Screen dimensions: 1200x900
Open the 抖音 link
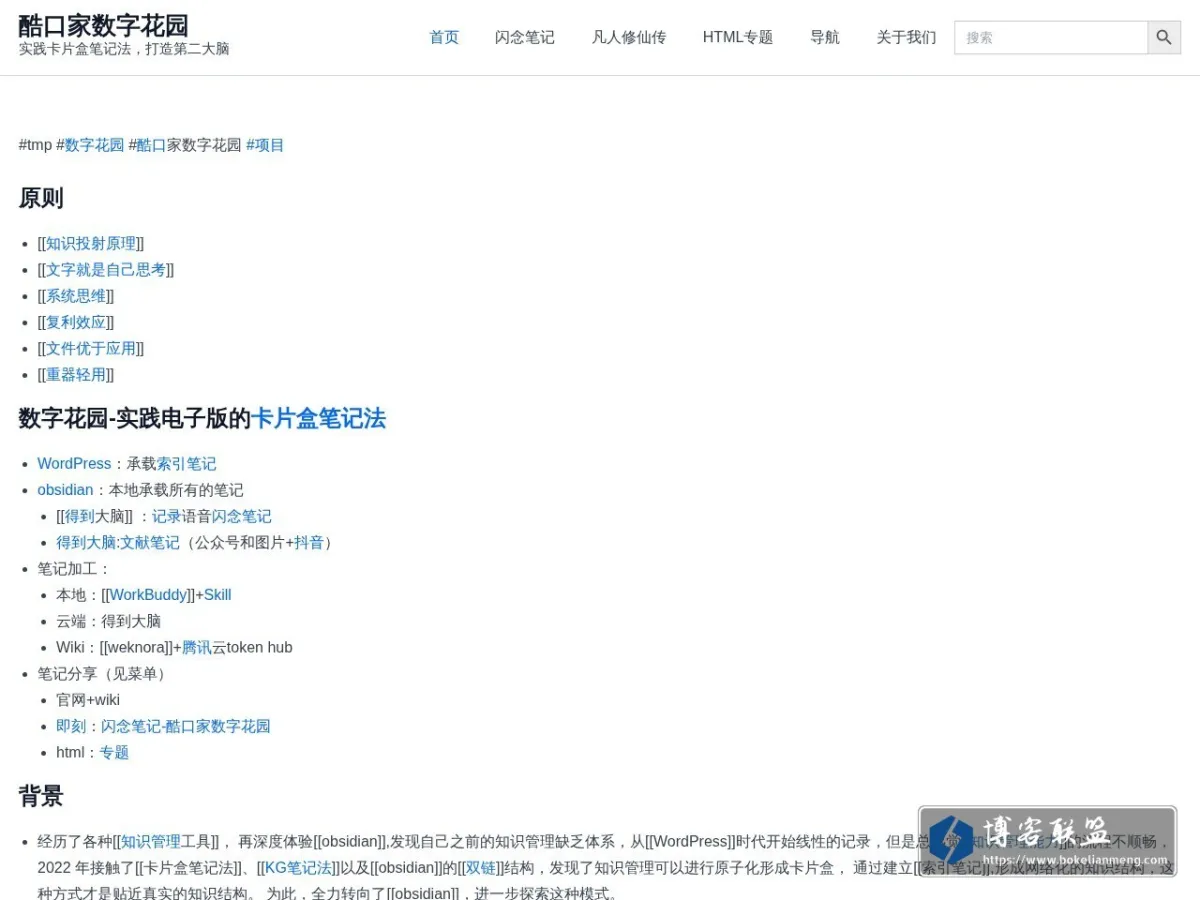click(309, 542)
